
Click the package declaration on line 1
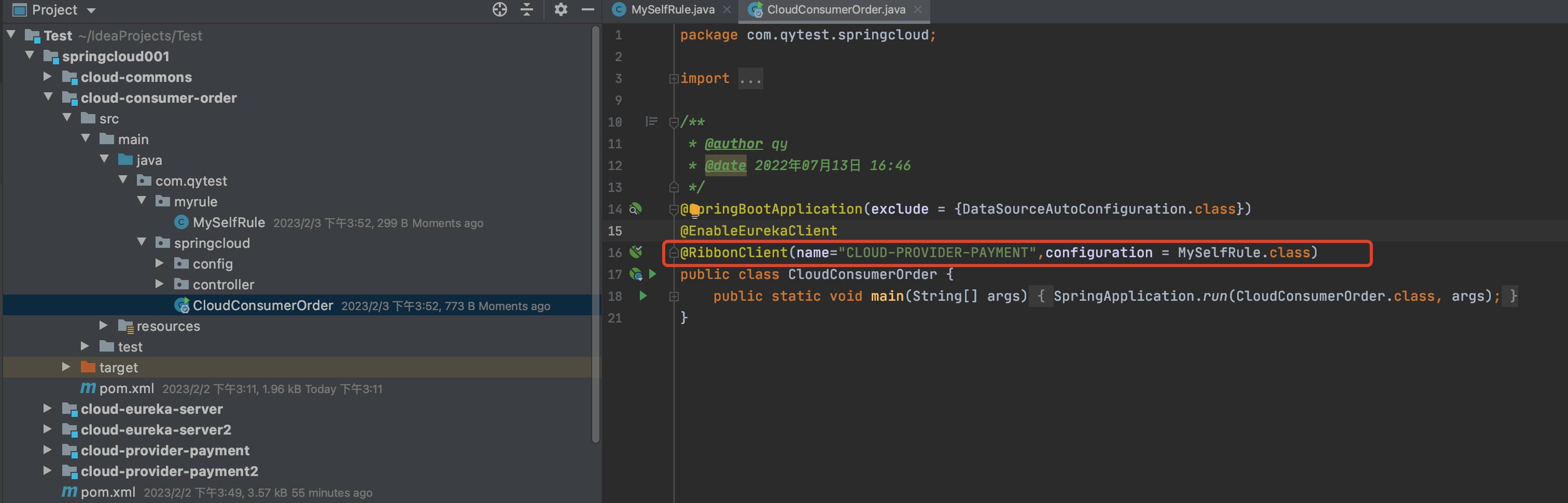(x=808, y=35)
